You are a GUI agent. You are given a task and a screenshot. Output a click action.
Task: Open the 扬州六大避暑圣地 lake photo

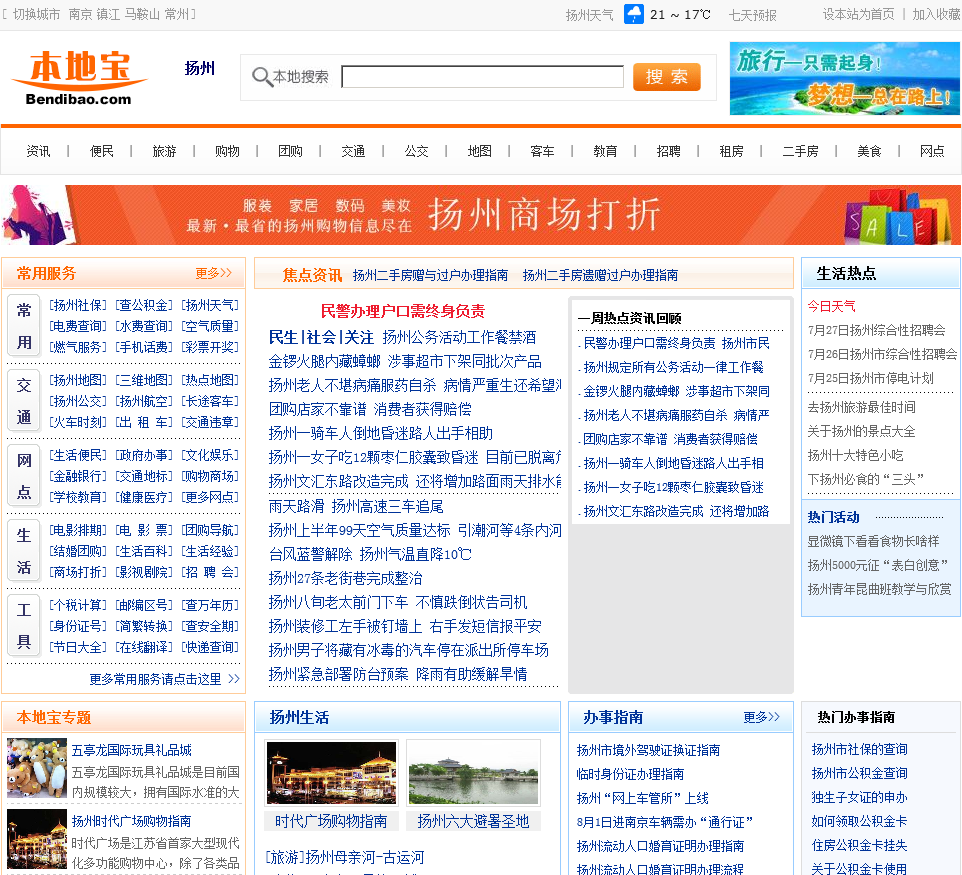tap(473, 773)
